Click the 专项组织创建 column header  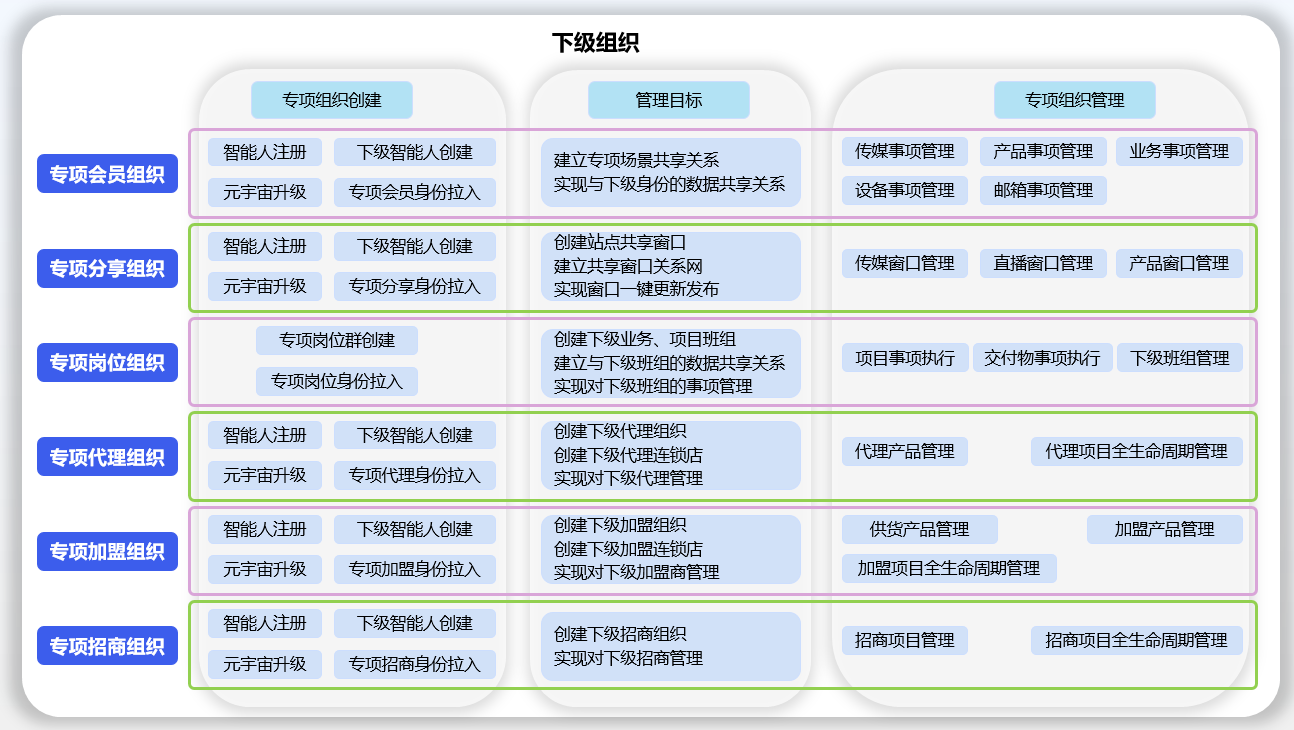point(332,100)
